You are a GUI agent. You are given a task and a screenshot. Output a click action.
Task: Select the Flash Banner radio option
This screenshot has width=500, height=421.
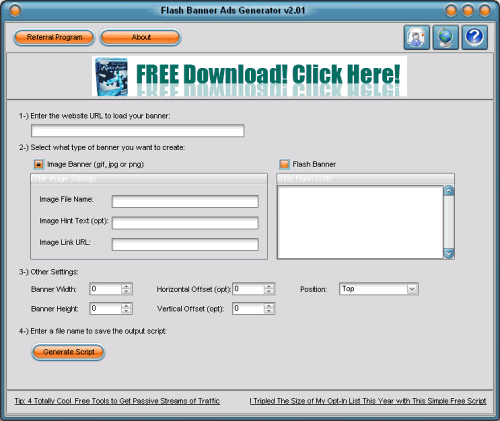(x=284, y=164)
